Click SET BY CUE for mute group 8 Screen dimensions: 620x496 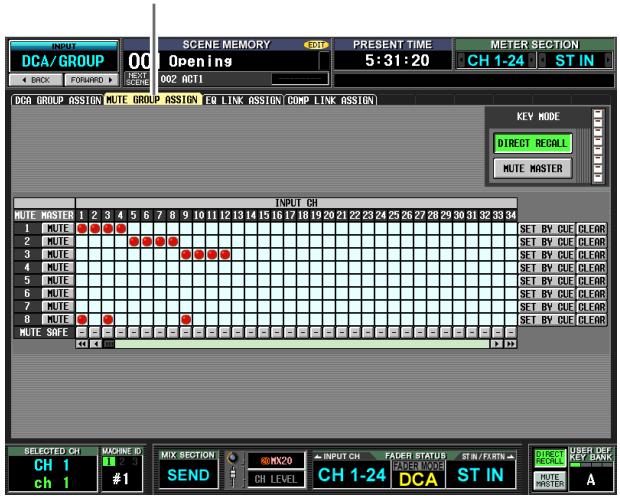[x=546, y=320]
